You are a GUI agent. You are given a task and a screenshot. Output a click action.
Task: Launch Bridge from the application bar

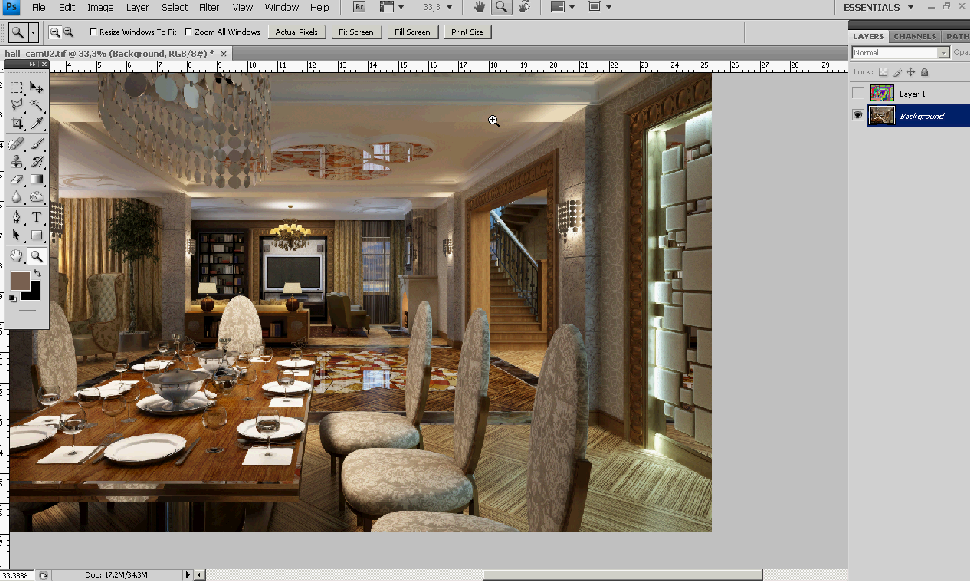coord(359,7)
